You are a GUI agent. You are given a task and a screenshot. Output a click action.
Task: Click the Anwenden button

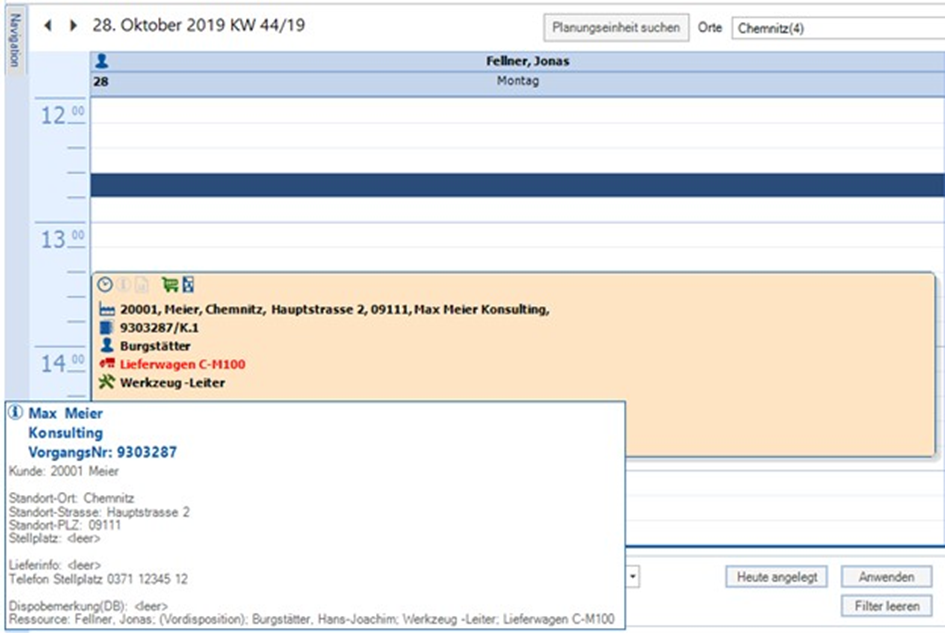[886, 577]
